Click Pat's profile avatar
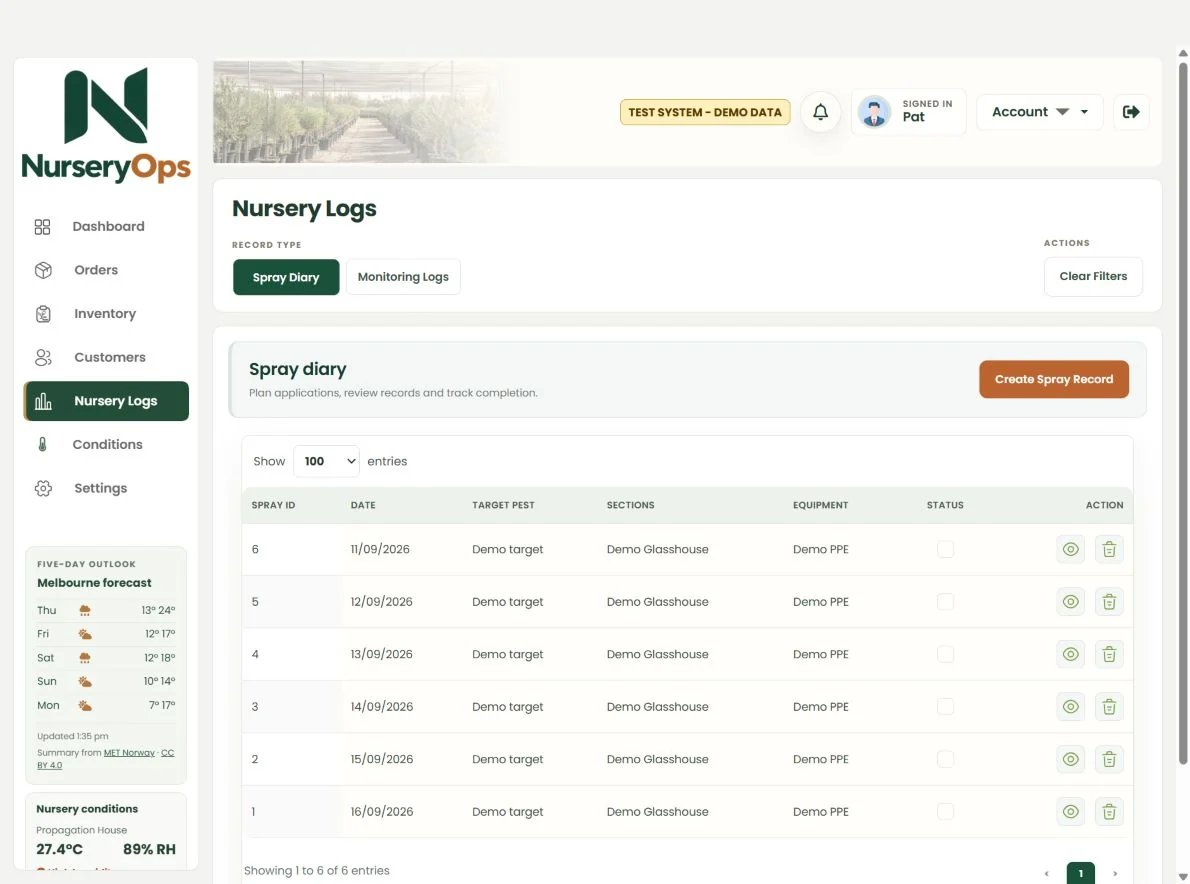Viewport: 1190px width, 884px height. pyautogui.click(x=874, y=112)
